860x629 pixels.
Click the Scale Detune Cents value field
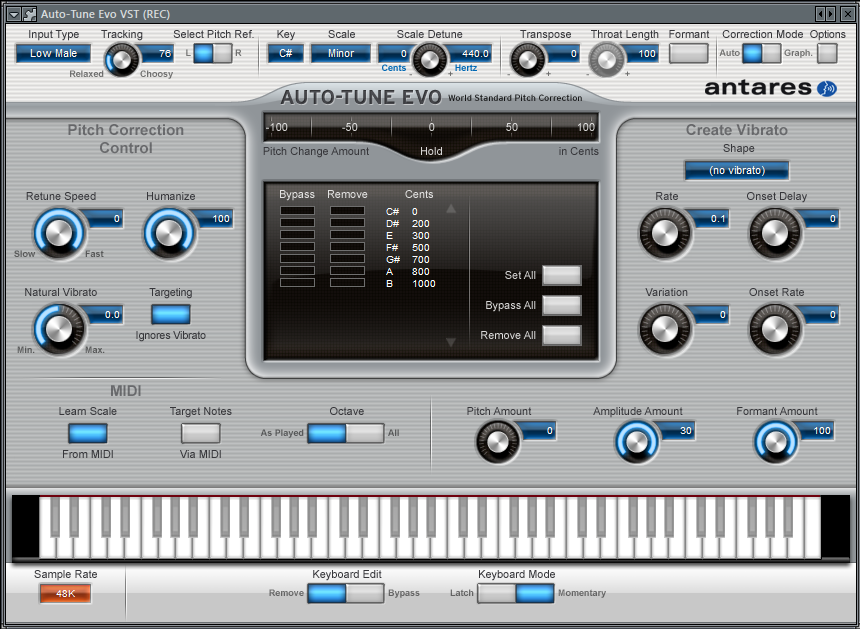[x=394, y=54]
